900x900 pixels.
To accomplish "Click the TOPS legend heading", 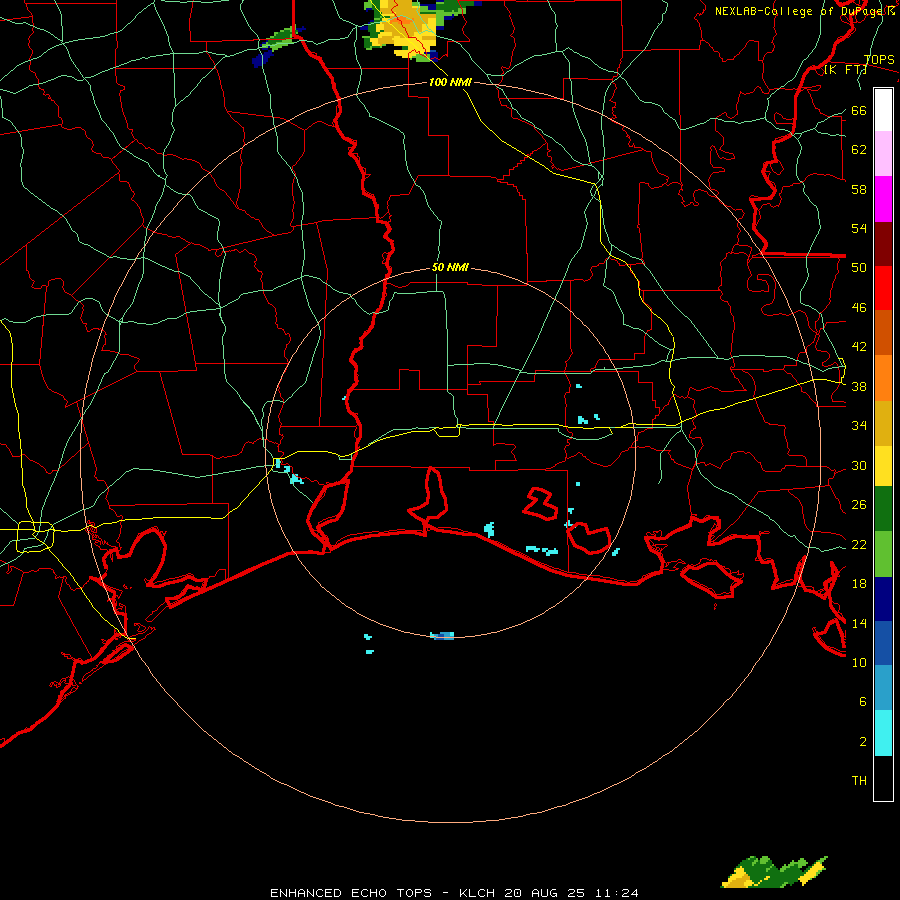I will (x=879, y=60).
